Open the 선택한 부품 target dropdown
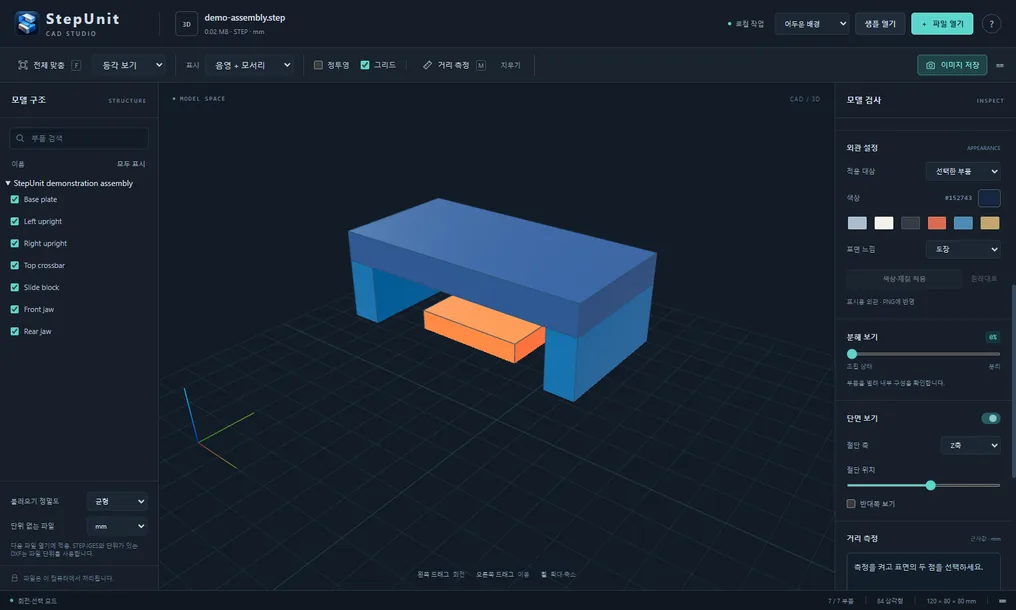Image resolution: width=1016 pixels, height=610 pixels. coord(963,171)
